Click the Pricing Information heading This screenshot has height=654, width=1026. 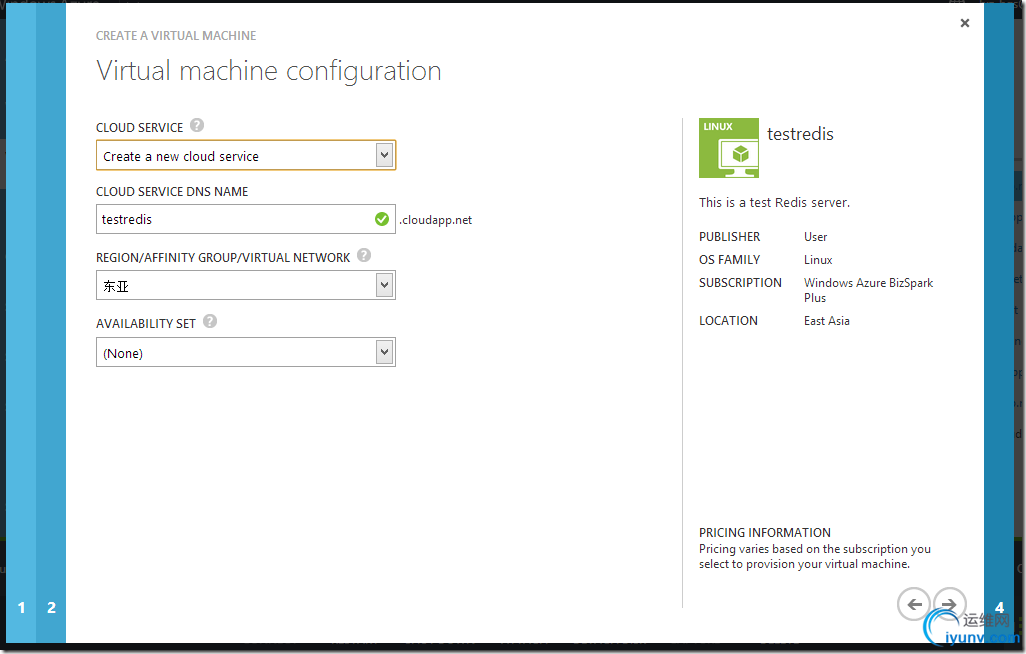coord(765,532)
